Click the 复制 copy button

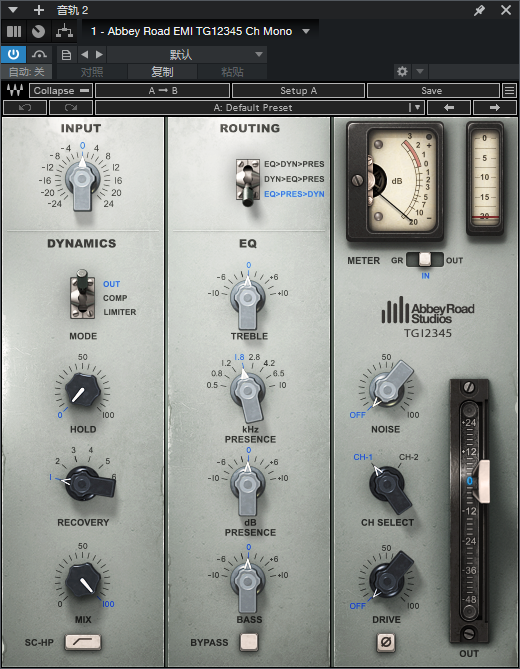pyautogui.click(x=162, y=72)
